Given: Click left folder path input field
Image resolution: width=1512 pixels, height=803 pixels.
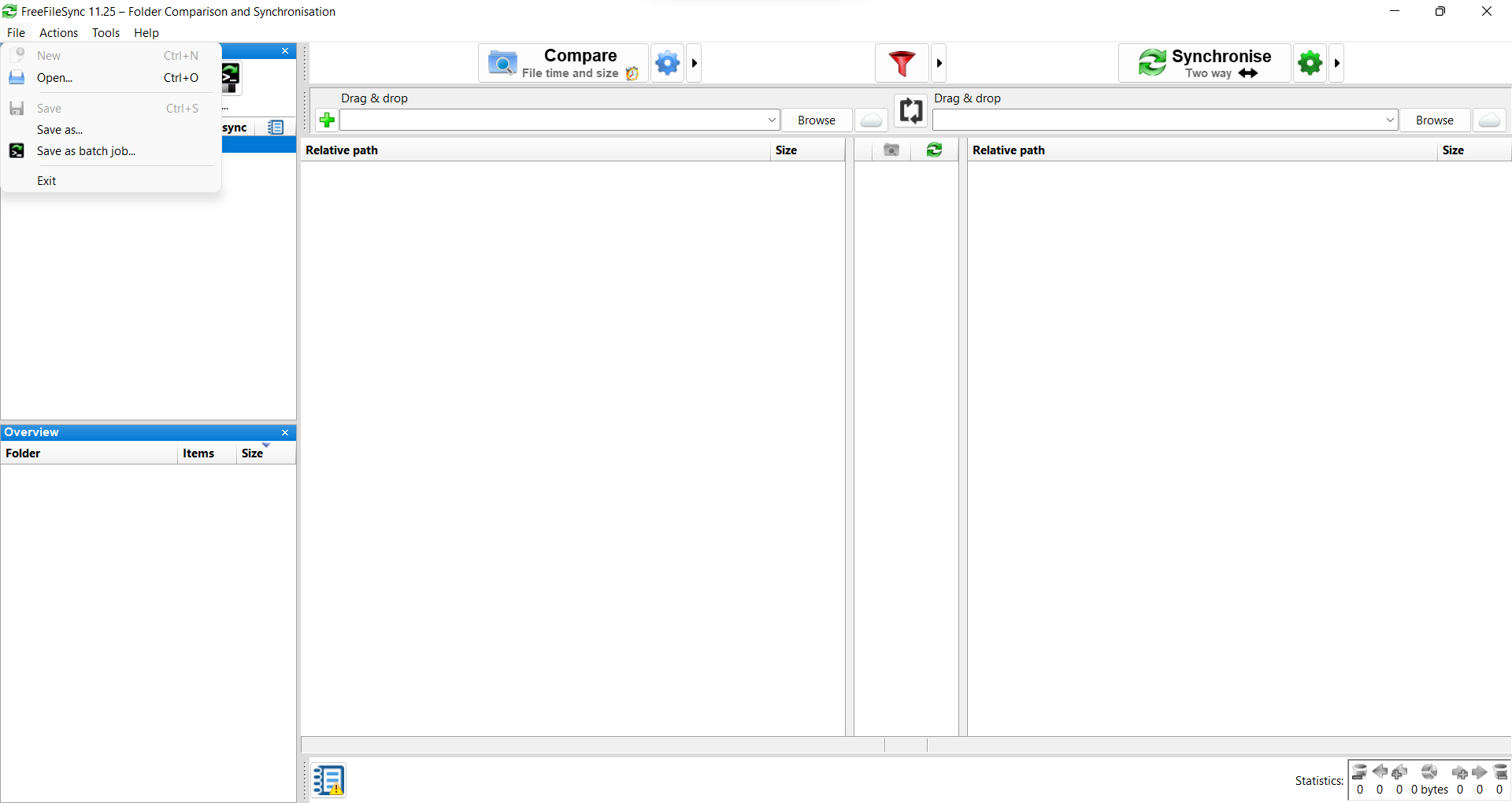Looking at the screenshot, I should [x=552, y=120].
